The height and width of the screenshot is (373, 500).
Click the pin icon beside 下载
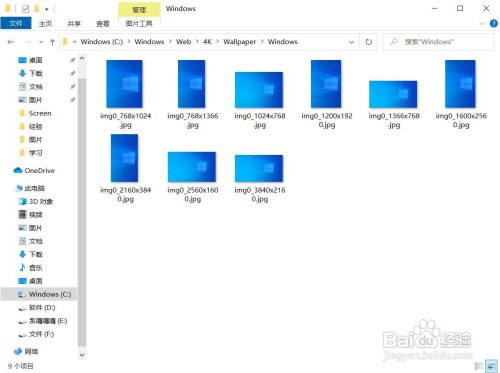[72, 74]
